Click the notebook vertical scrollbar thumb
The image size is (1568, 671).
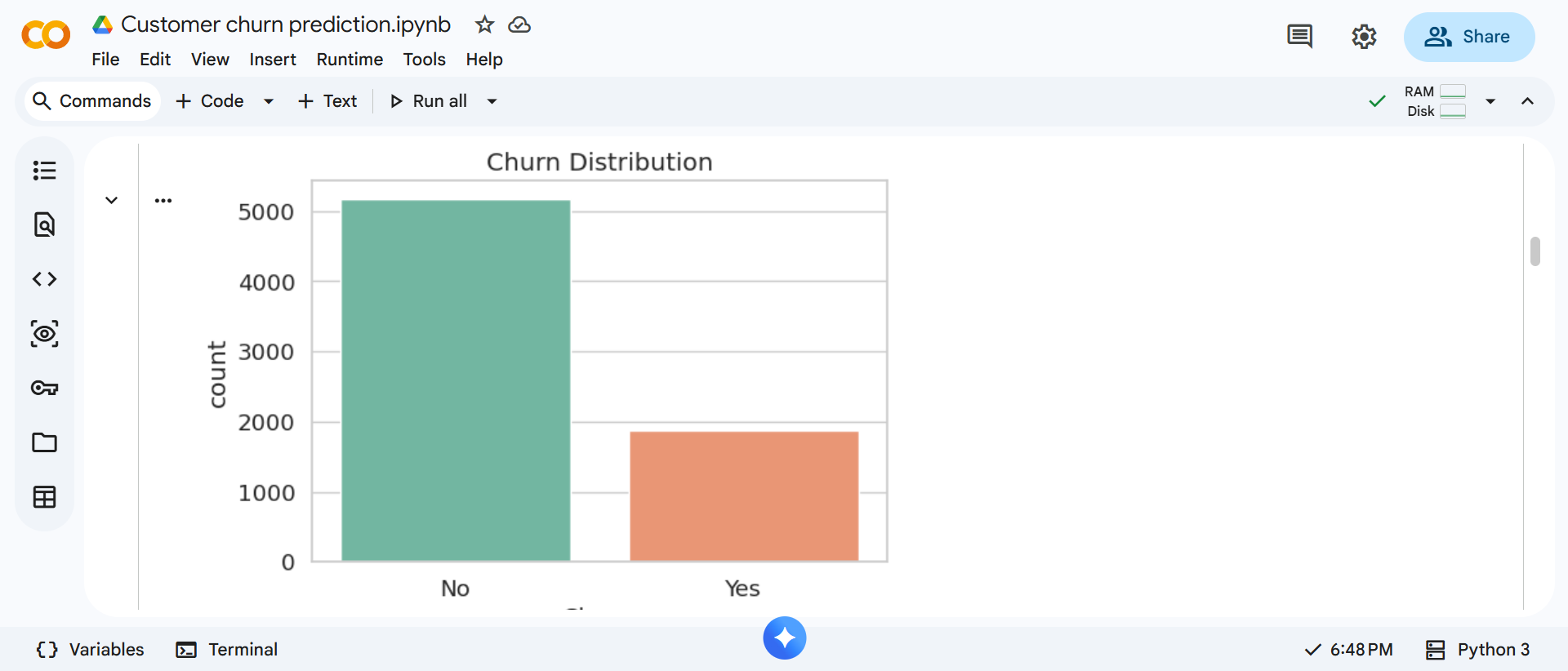[x=1535, y=251]
